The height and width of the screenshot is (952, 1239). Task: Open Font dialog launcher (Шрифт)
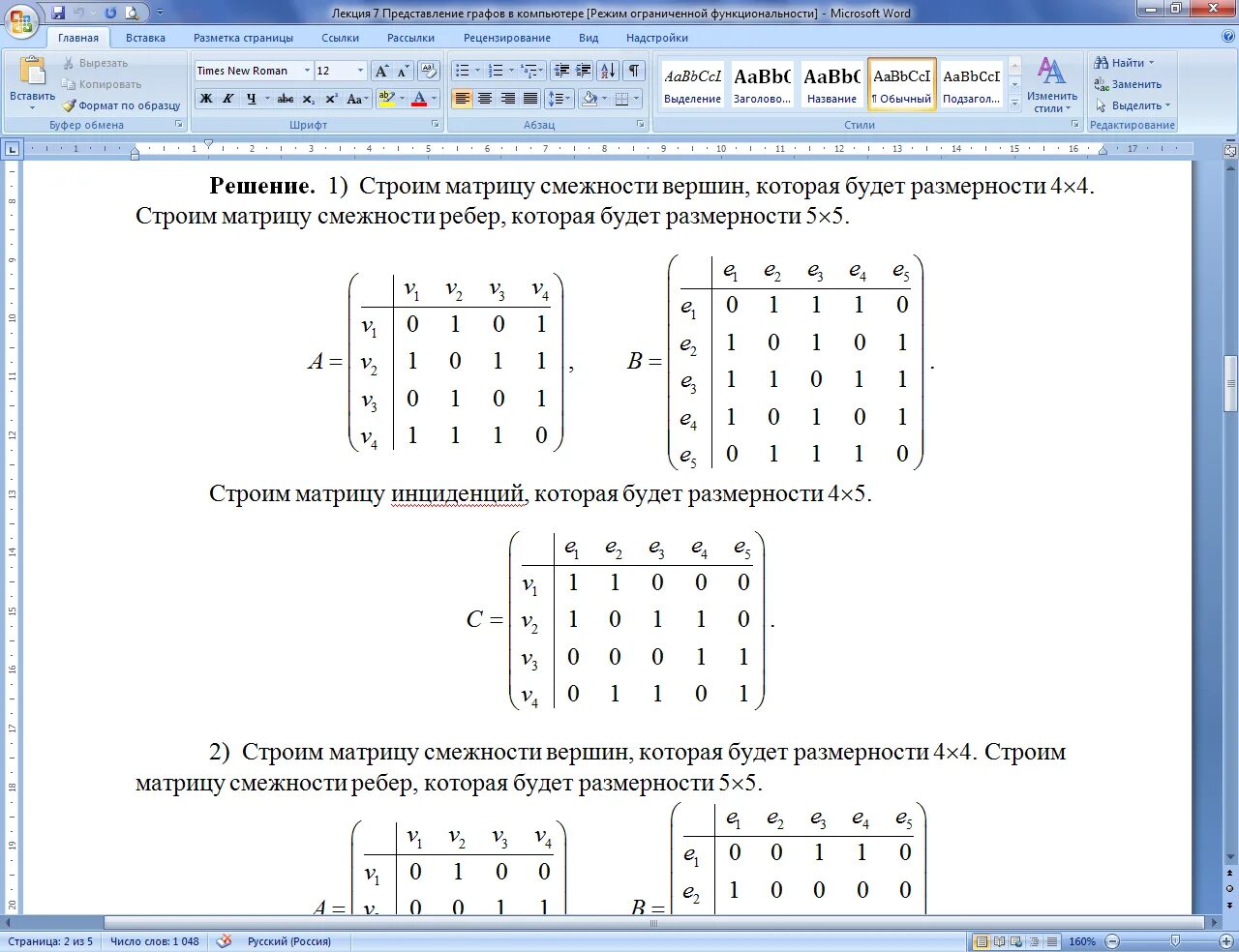tap(436, 125)
